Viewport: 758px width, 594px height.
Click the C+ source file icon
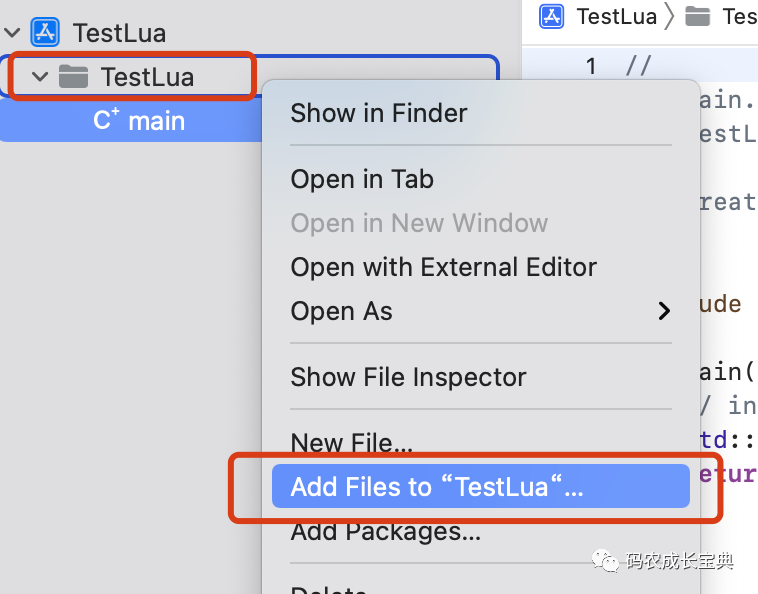(x=105, y=121)
